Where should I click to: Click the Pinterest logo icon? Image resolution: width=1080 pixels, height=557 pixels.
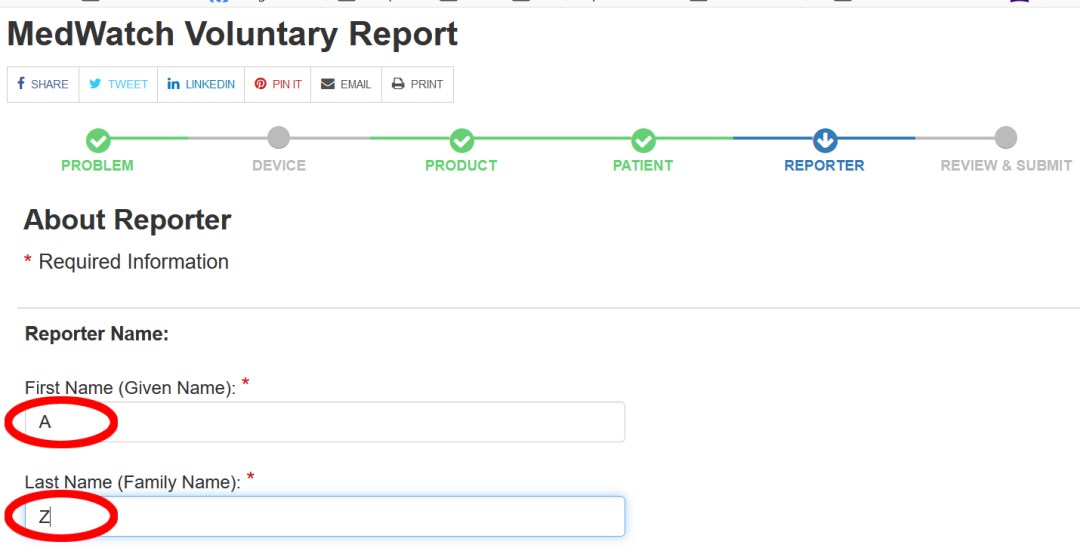tap(260, 83)
